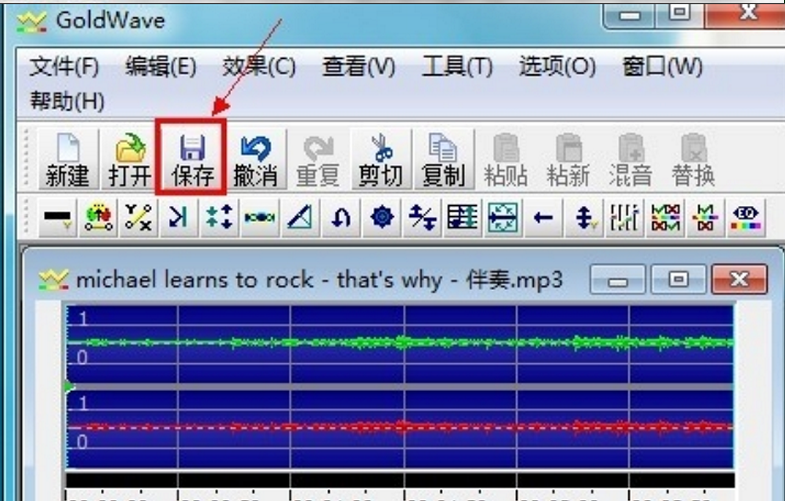
Task: Click the EQ rainbow spectrum filter icon
Action: (746, 218)
